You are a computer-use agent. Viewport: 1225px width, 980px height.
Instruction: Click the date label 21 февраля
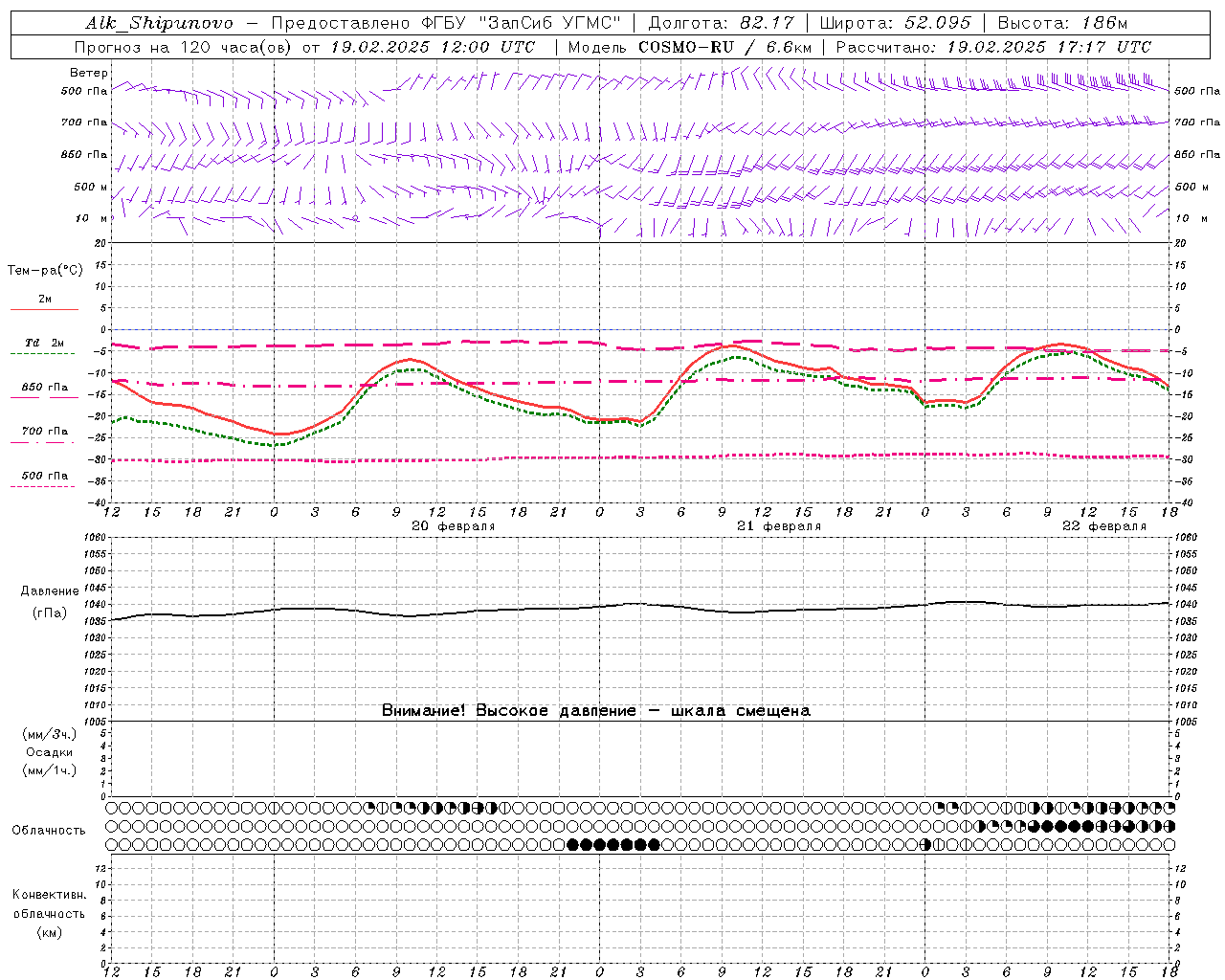(x=779, y=526)
